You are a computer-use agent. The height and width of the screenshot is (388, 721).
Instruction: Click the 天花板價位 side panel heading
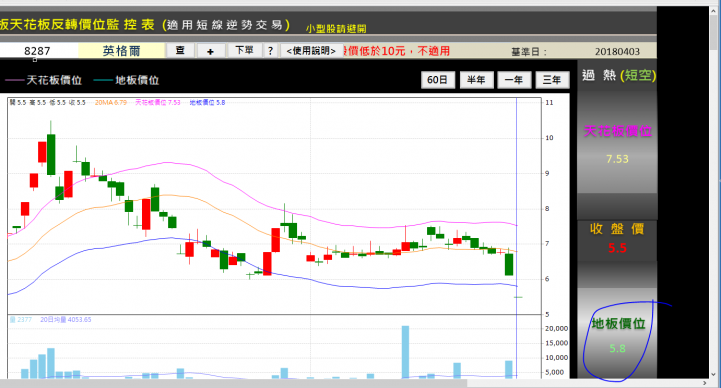[x=618, y=131]
